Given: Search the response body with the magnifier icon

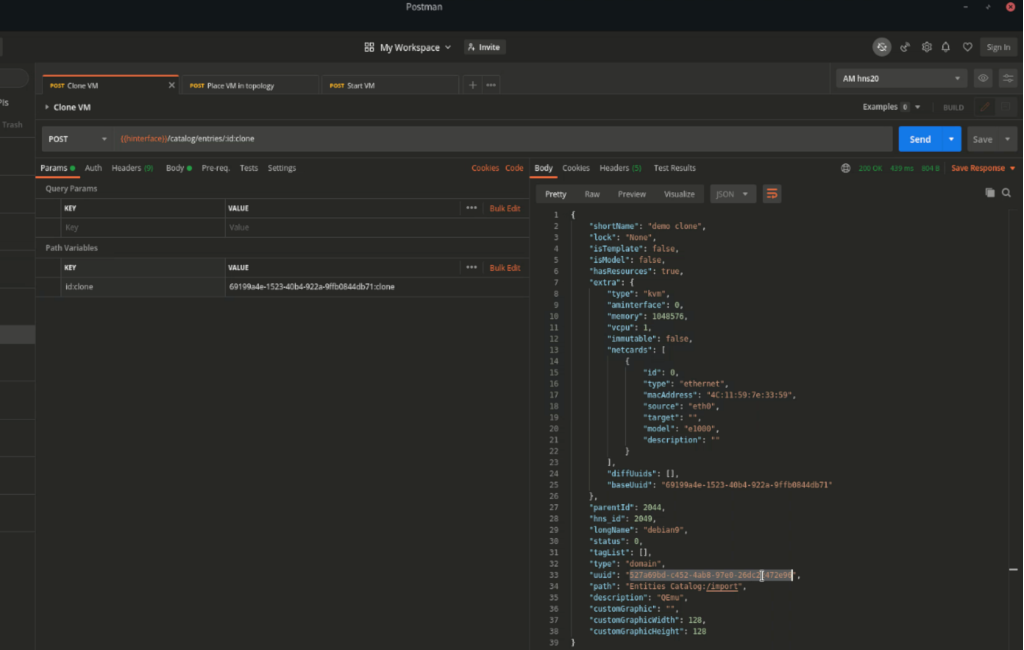Looking at the screenshot, I should 1006,193.
